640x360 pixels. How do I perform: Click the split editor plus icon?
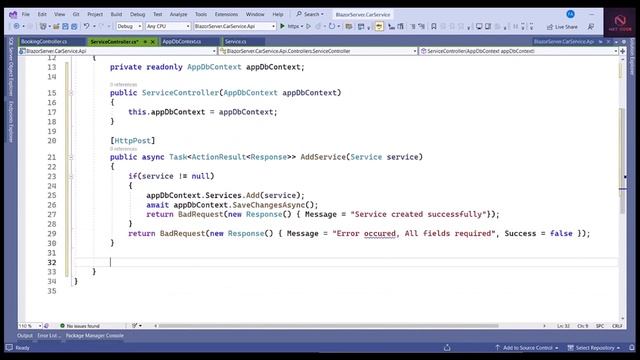click(622, 51)
